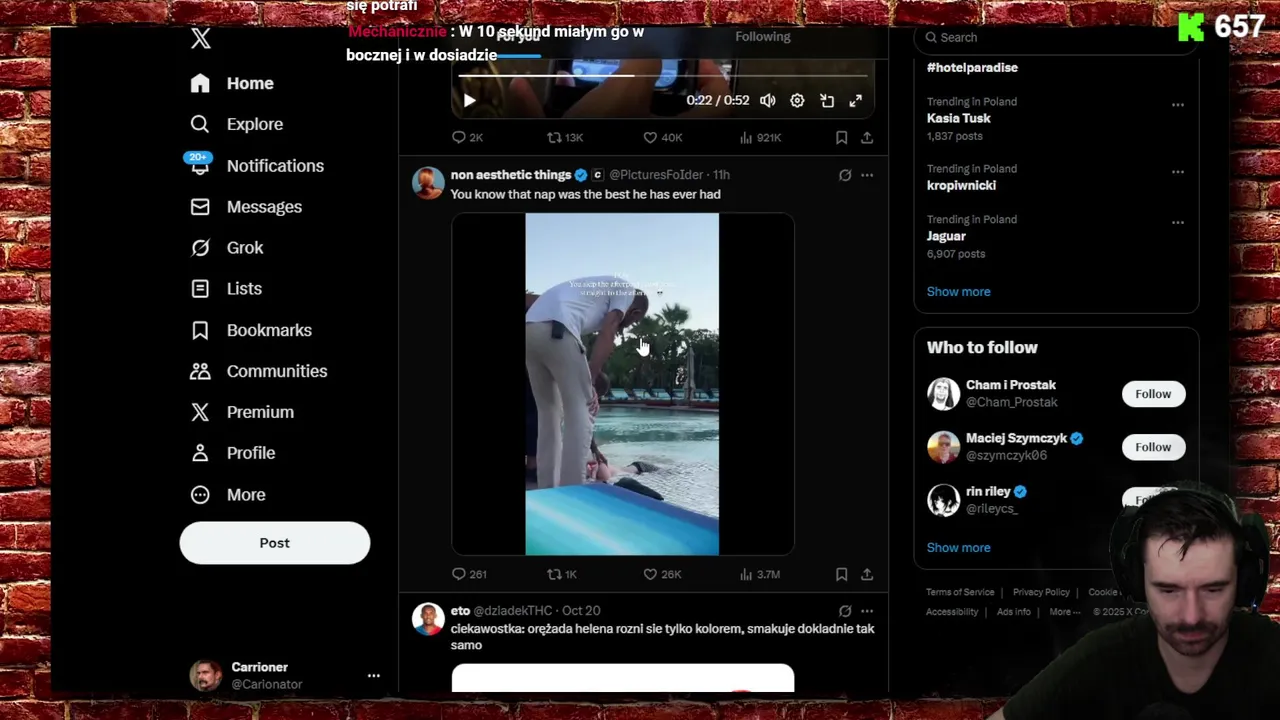
Task: Open more options on non aesthetic things post
Action: [867, 175]
